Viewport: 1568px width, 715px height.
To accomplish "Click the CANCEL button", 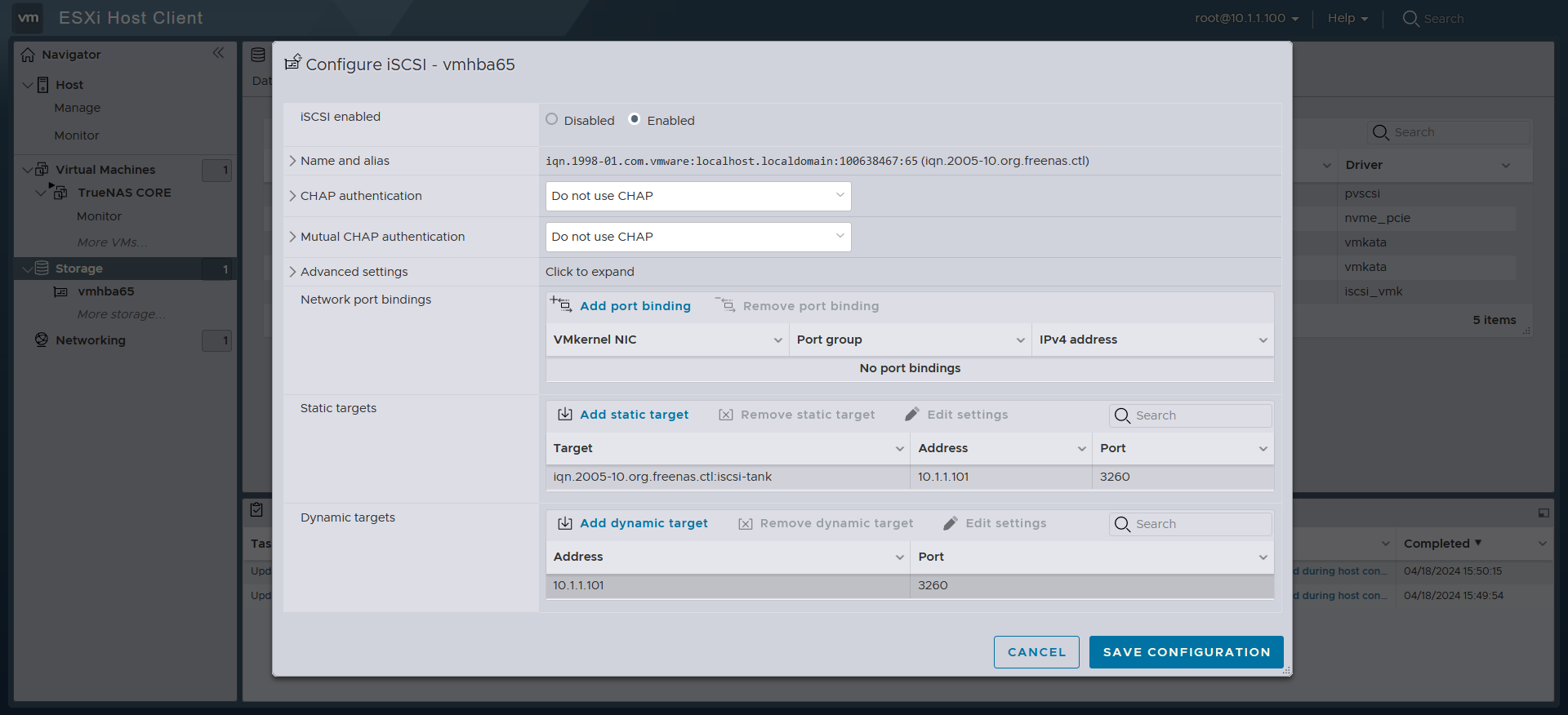I will [1036, 652].
